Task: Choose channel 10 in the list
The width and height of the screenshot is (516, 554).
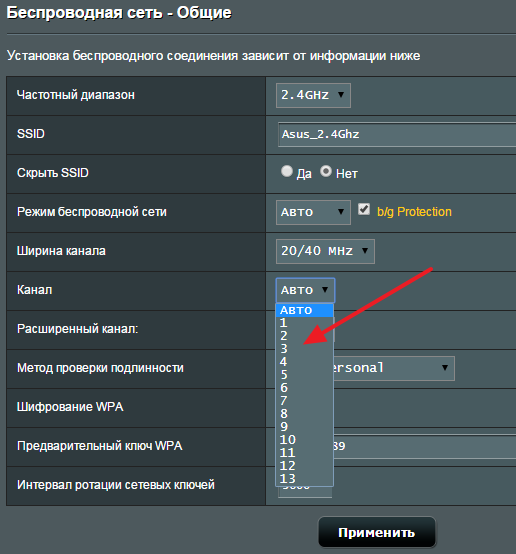Action: pos(304,440)
